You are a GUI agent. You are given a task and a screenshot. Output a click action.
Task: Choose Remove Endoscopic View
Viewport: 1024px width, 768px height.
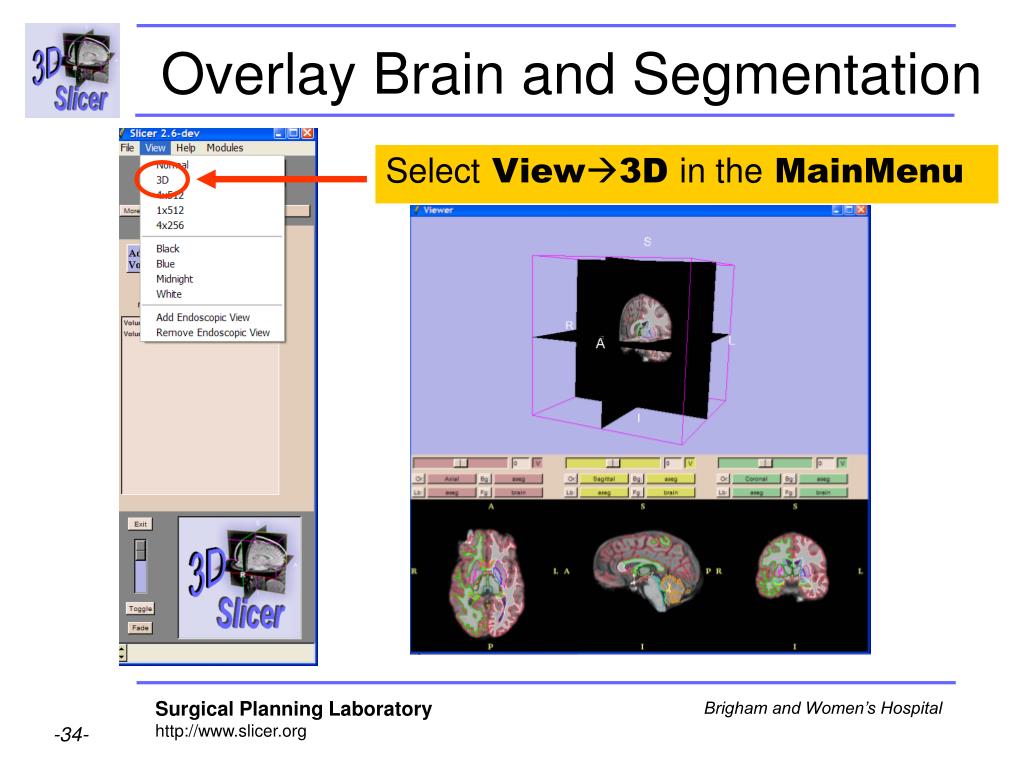click(x=212, y=332)
